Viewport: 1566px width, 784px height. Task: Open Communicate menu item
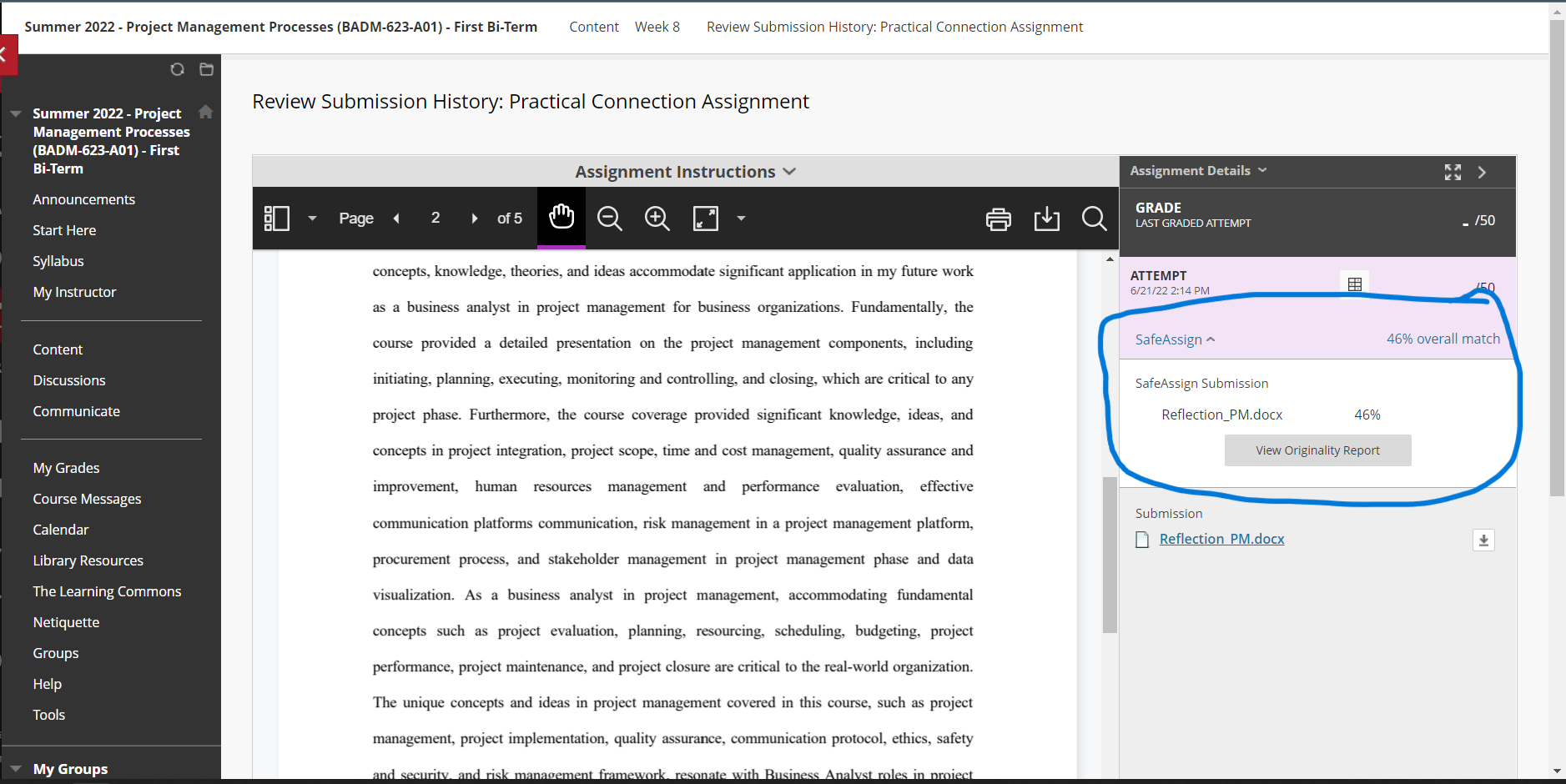[76, 411]
